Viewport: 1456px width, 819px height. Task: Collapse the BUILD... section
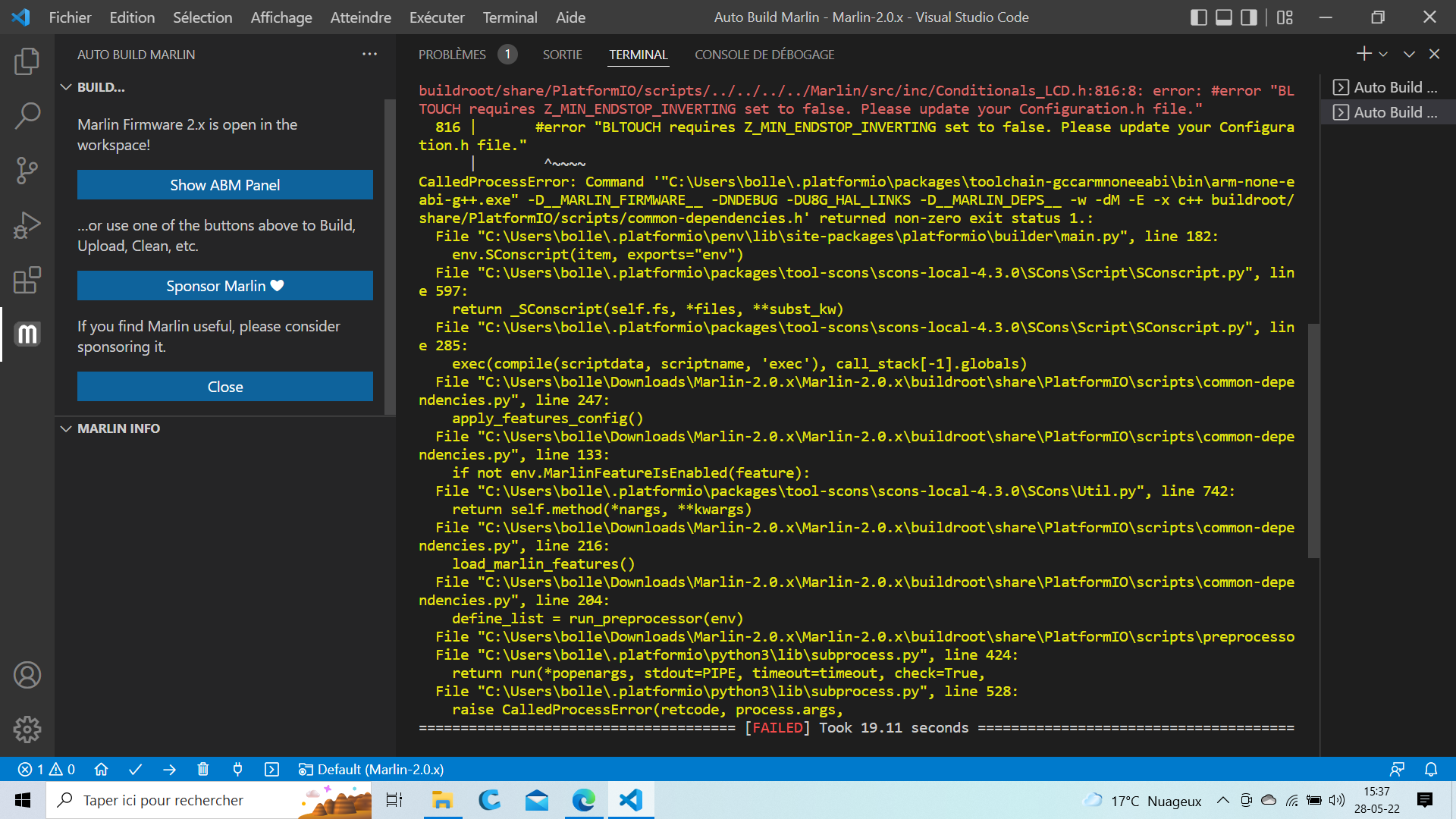[x=67, y=87]
